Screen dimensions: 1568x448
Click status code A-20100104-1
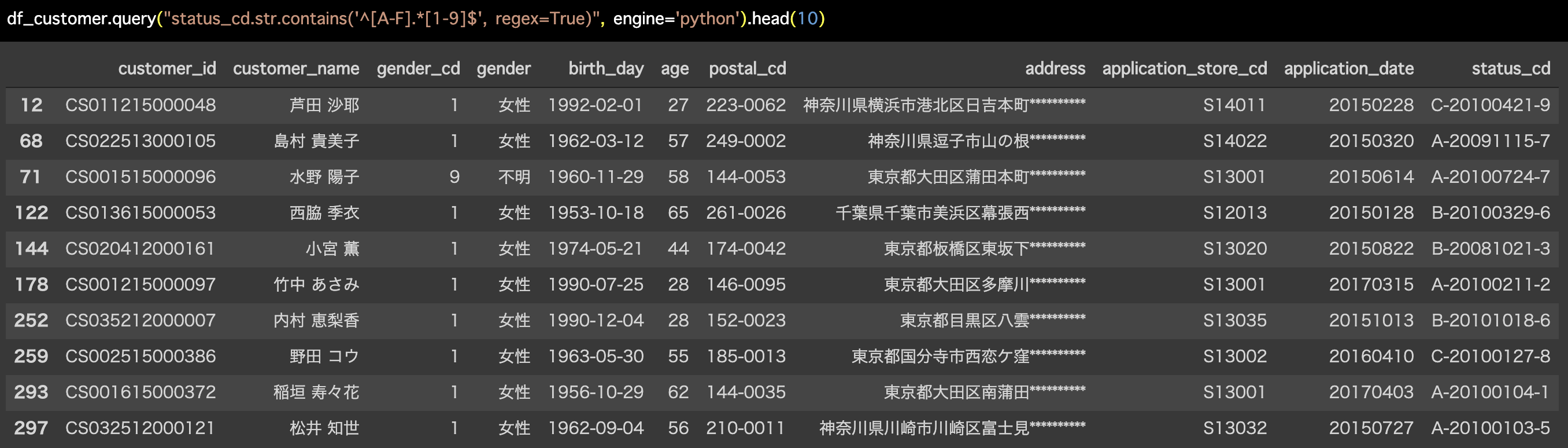click(1491, 392)
